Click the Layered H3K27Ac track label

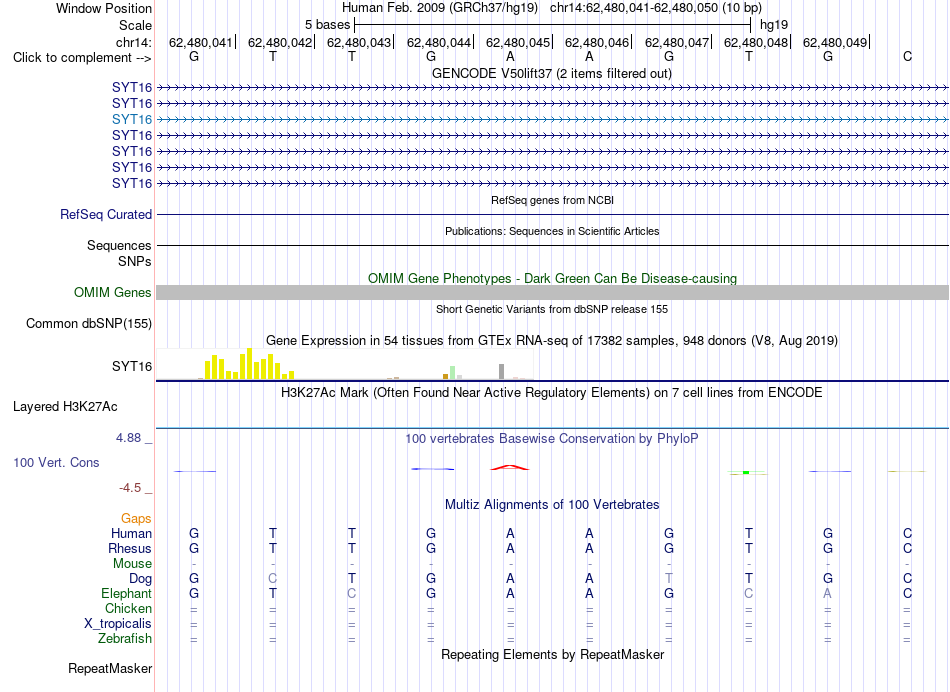(65, 407)
